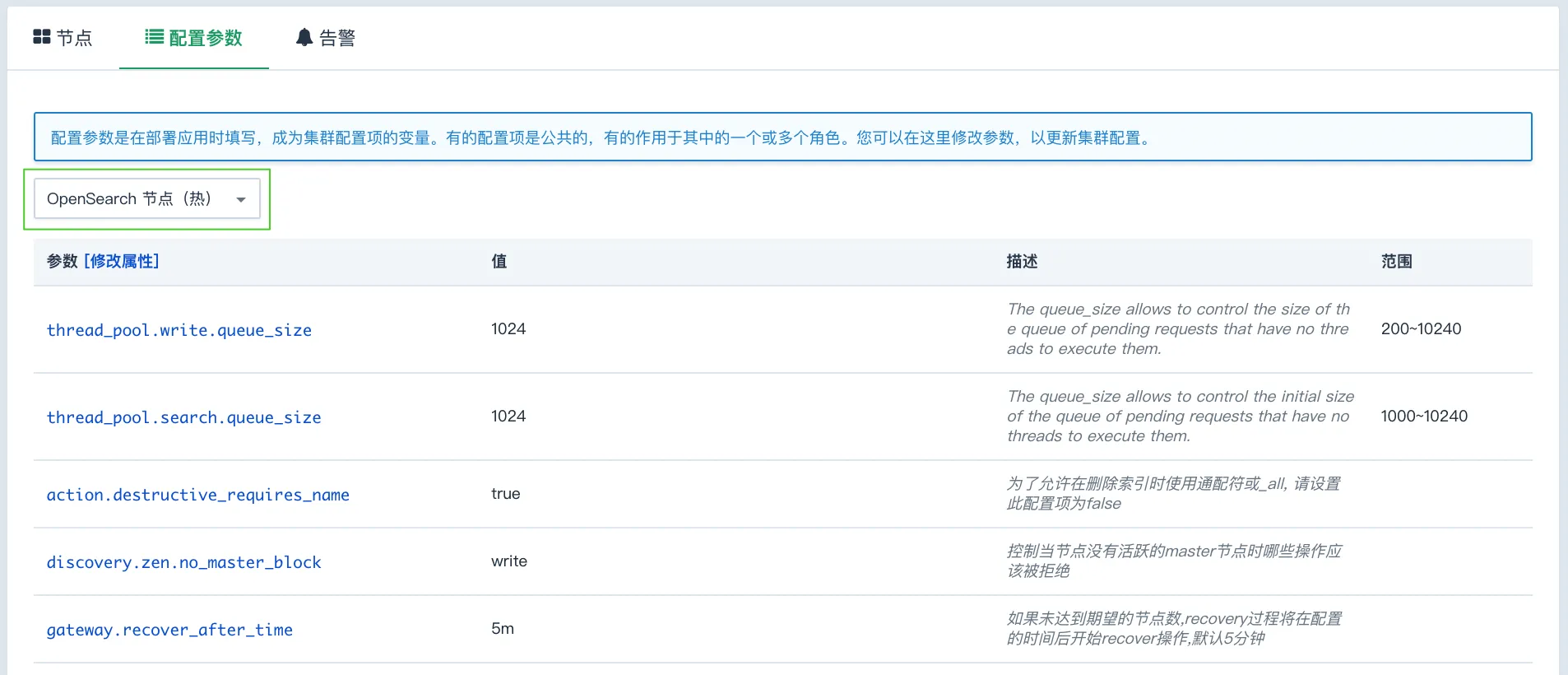This screenshot has width=1568, height=675.
Task: Select discovery.zen.no_master_block parameter name
Action: pos(184,562)
